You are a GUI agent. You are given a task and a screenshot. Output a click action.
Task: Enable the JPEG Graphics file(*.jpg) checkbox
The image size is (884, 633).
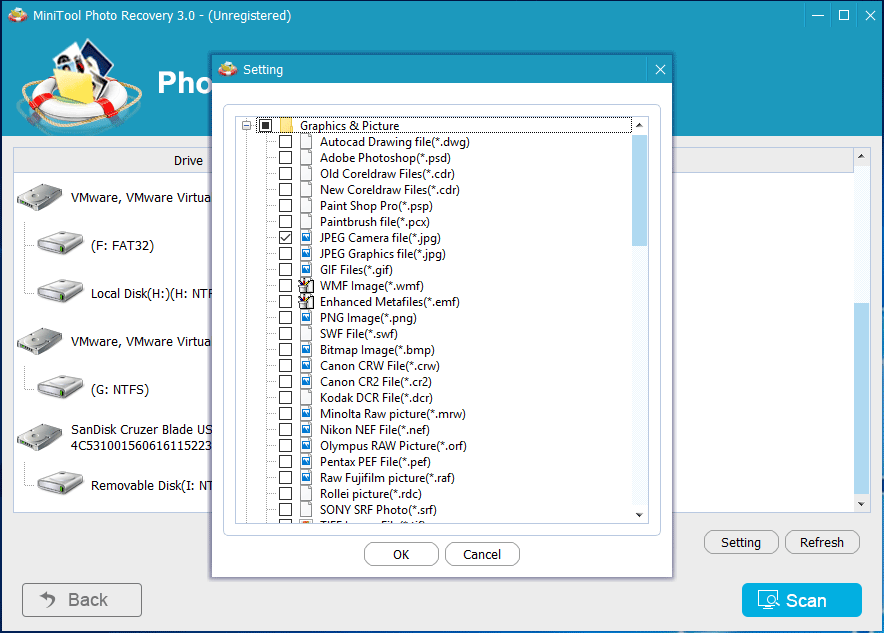coord(286,254)
